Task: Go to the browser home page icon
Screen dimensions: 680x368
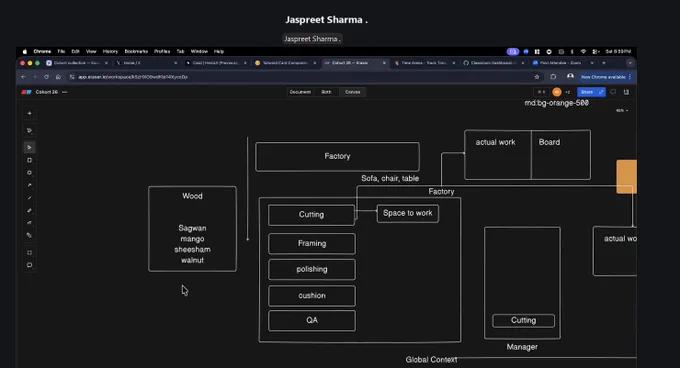Action: tap(58, 77)
